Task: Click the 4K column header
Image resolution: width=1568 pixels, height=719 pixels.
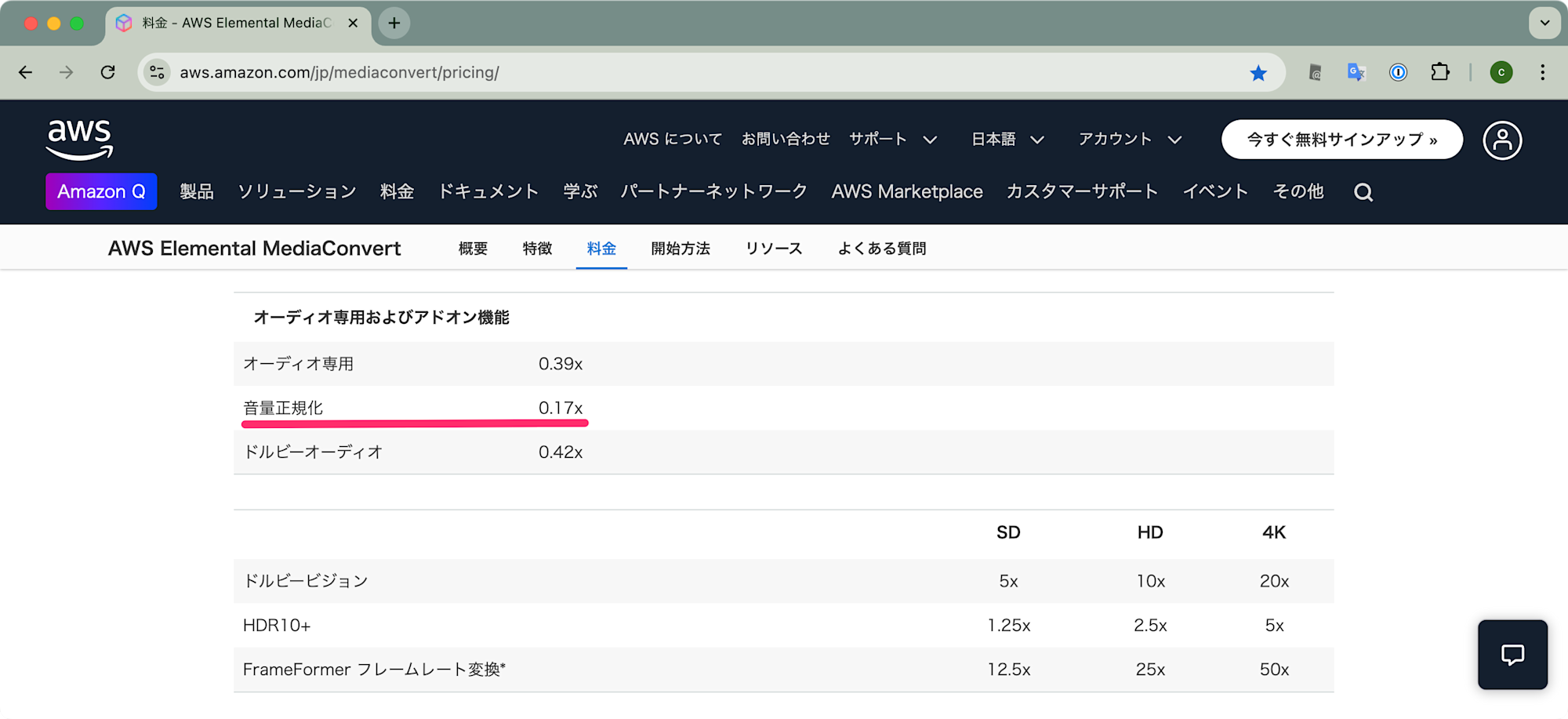Action: tap(1274, 532)
